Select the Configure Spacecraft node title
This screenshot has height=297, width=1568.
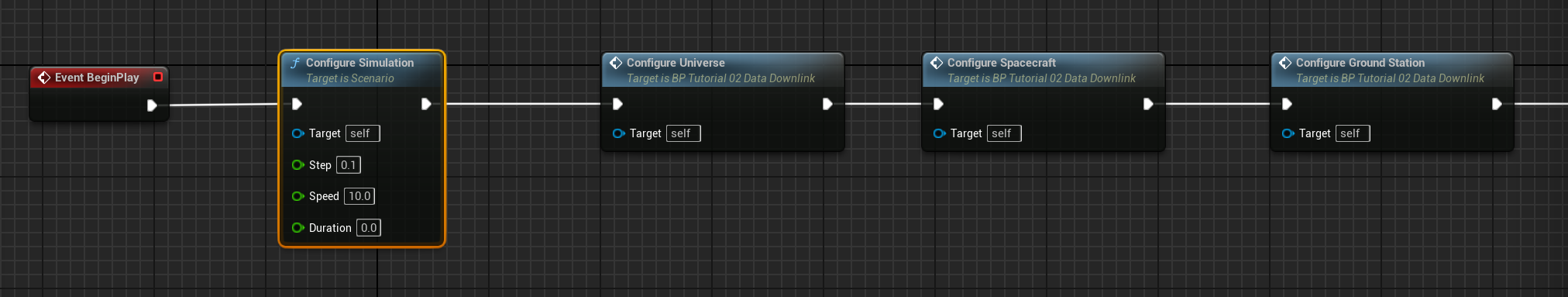click(x=1002, y=63)
